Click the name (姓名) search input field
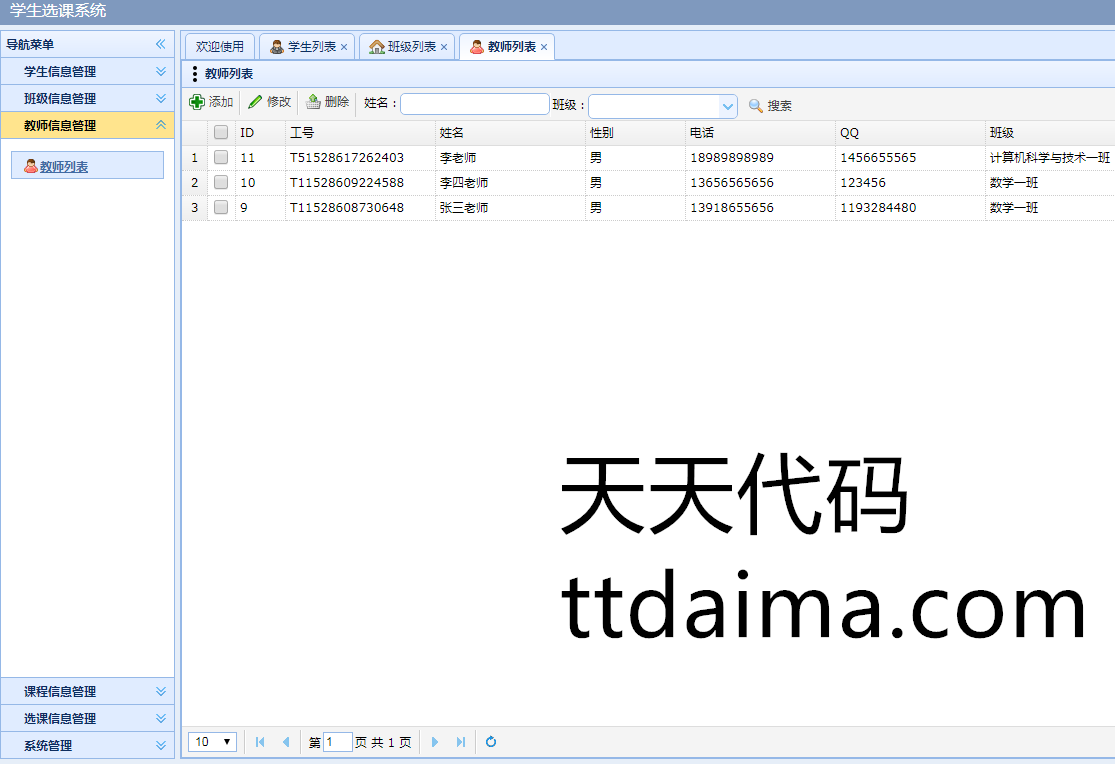 [474, 104]
